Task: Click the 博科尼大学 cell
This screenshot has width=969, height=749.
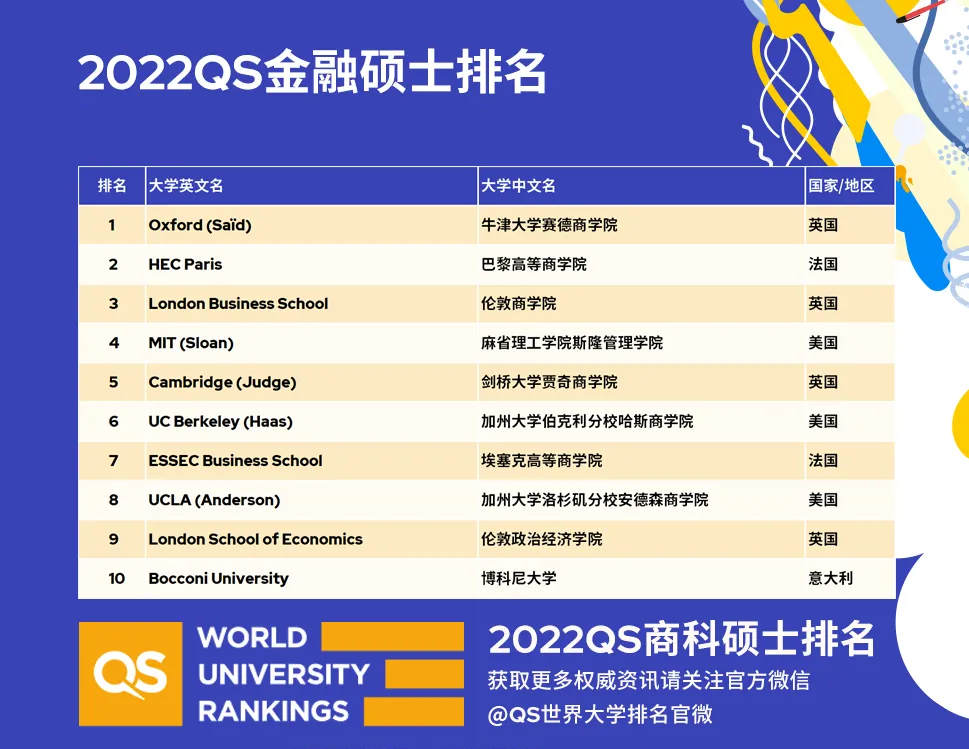Action: (641, 578)
